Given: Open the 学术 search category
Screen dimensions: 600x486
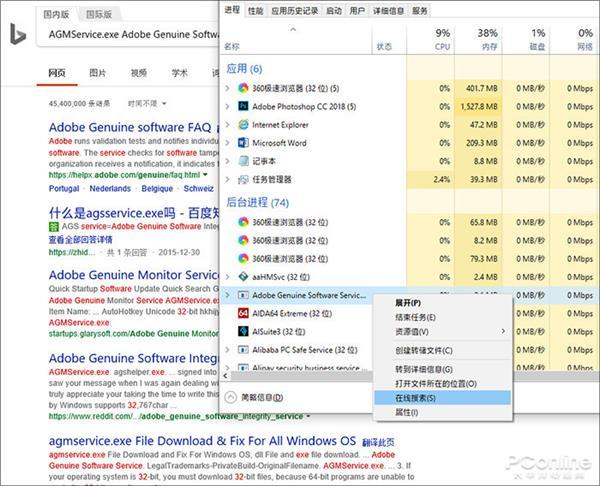Looking at the screenshot, I should [179, 72].
